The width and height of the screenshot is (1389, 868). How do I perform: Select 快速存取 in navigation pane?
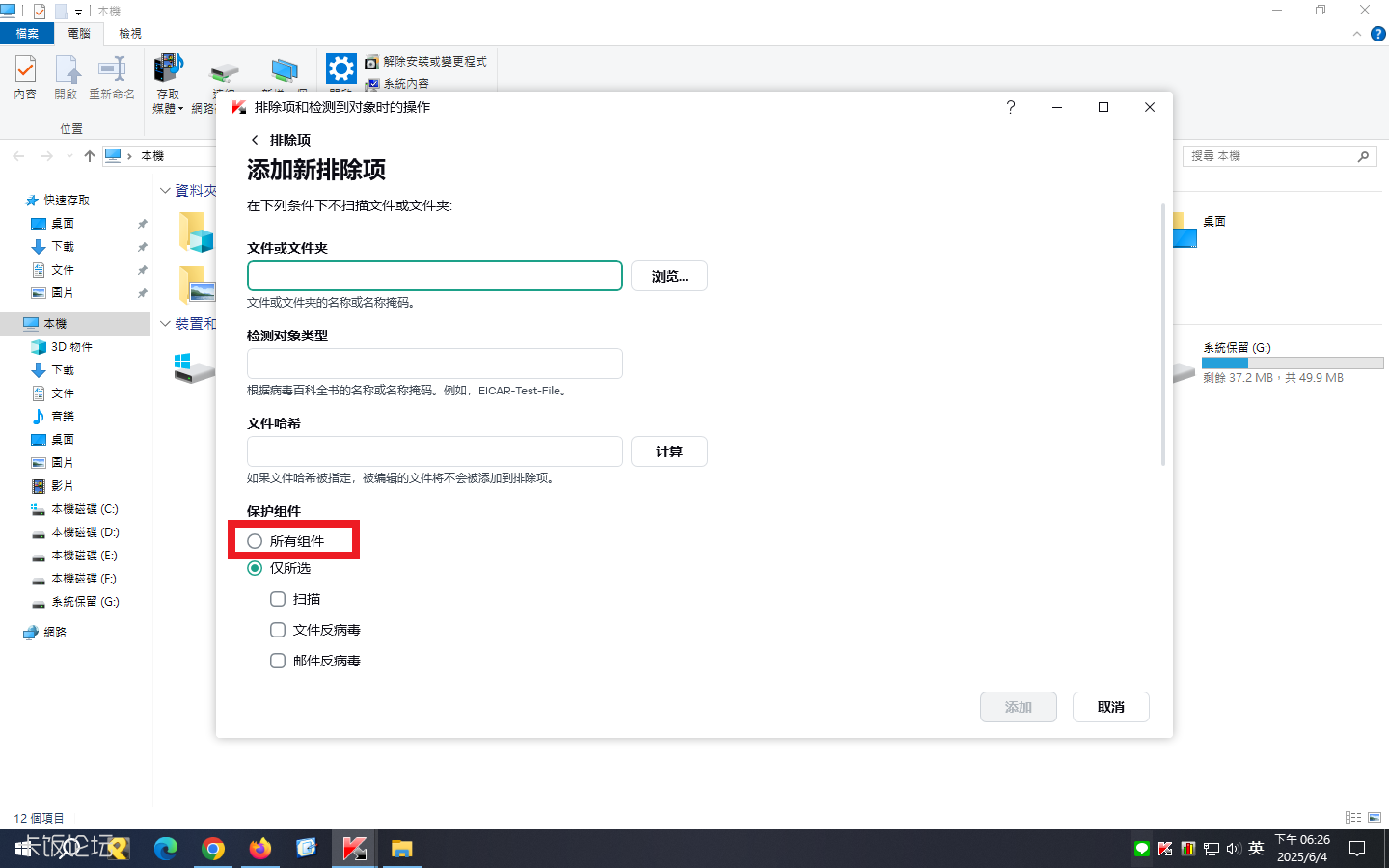[67, 201]
